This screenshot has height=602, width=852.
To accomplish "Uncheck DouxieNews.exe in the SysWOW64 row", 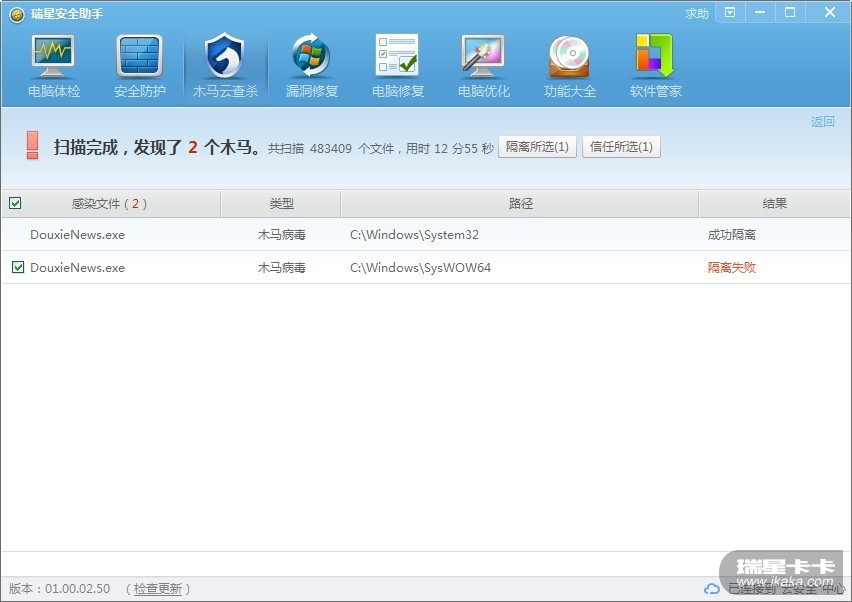I will point(18,267).
